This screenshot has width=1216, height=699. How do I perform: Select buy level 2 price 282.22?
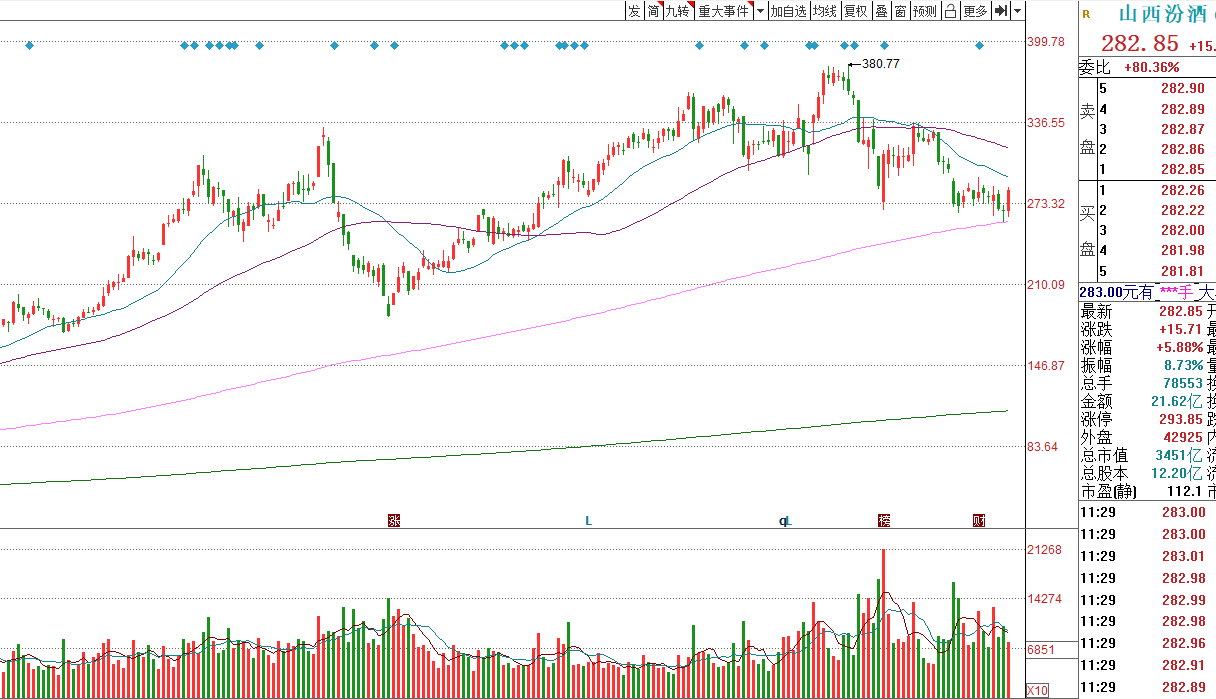[x=1182, y=210]
